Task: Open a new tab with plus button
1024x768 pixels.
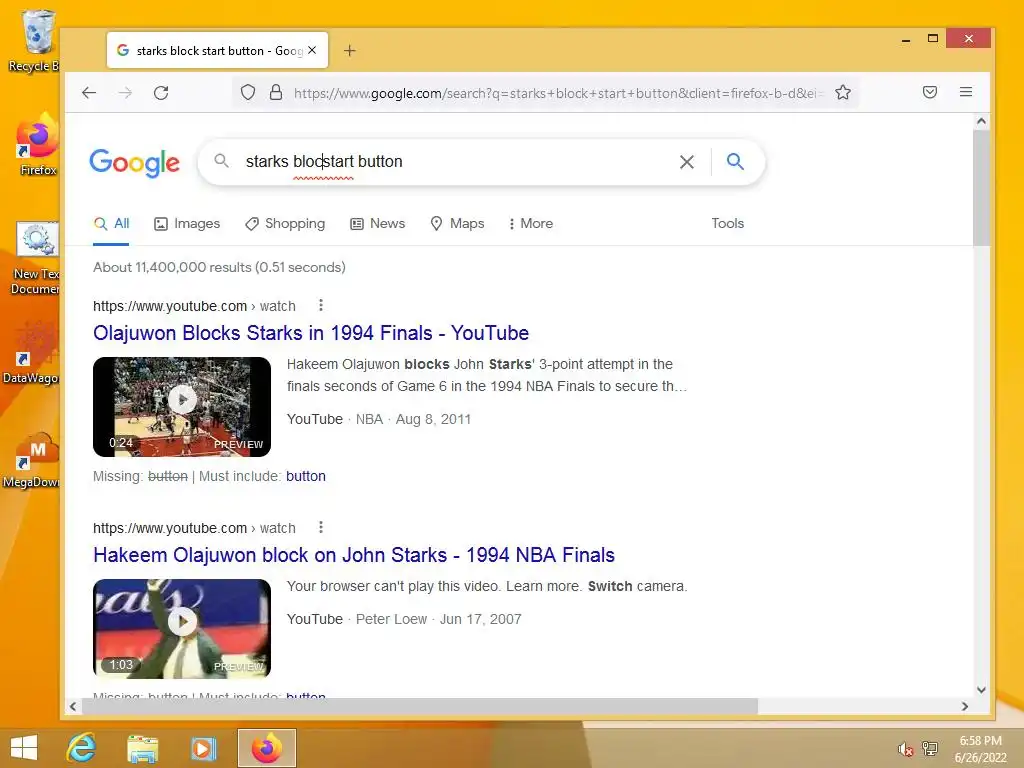Action: click(x=350, y=50)
